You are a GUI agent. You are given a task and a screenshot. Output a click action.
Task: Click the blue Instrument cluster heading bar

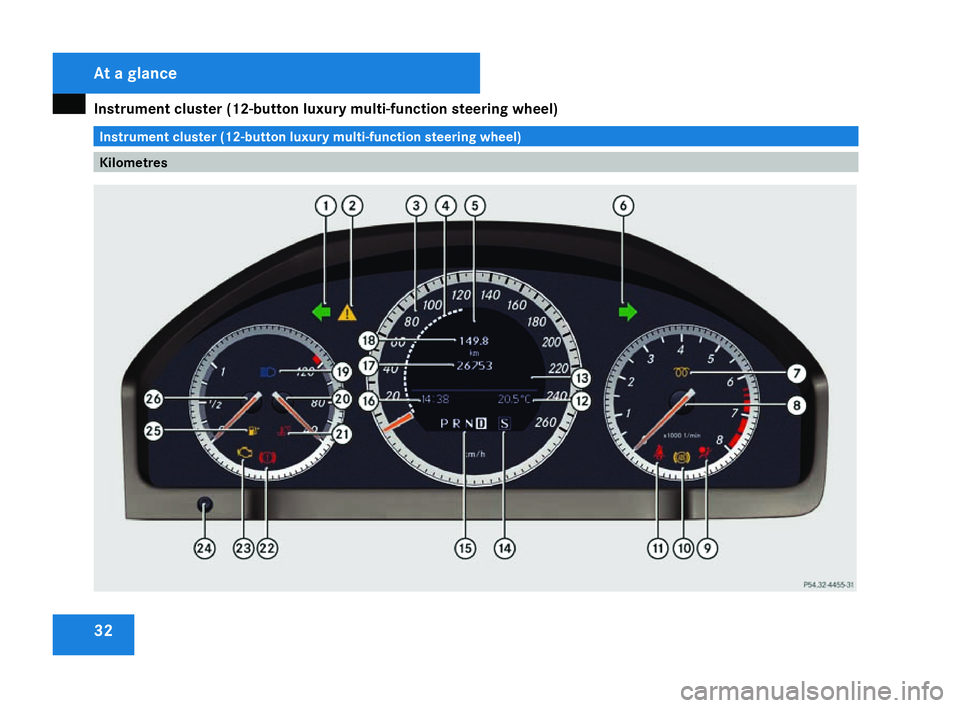476,136
